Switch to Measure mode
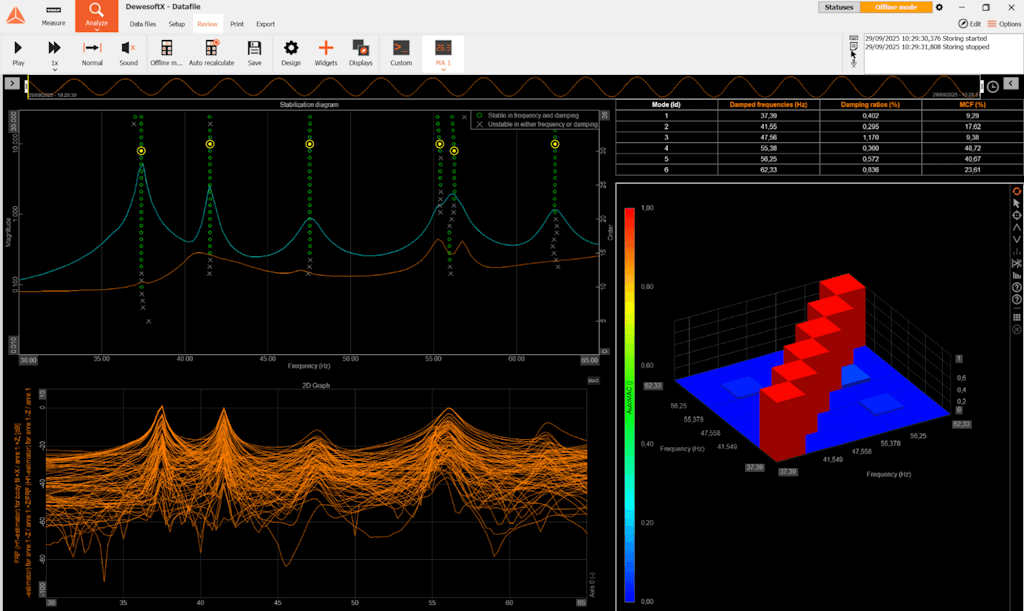Screen dimensions: 1024x611 [54, 16]
